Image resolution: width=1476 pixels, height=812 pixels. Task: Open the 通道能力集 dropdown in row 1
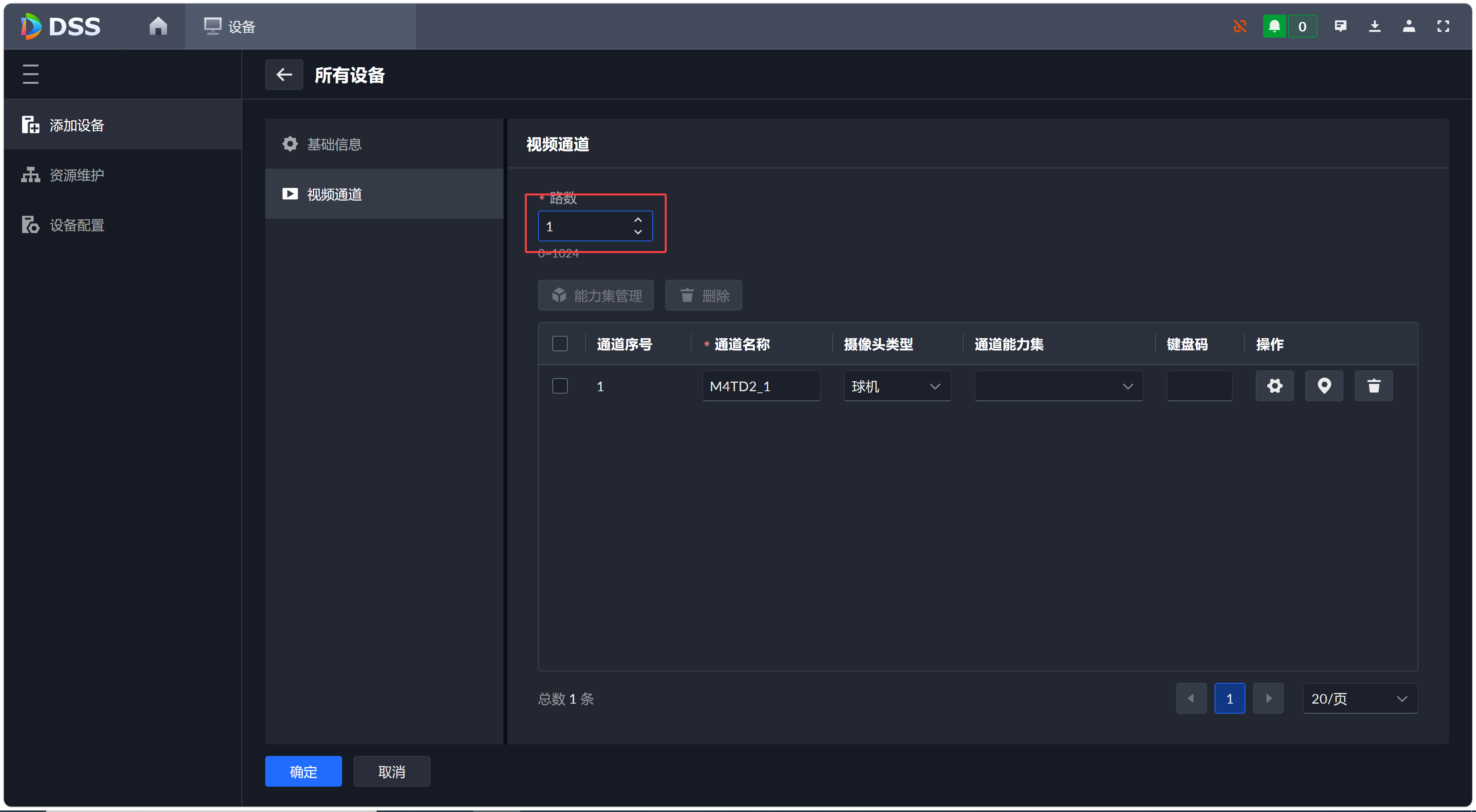pos(1058,386)
